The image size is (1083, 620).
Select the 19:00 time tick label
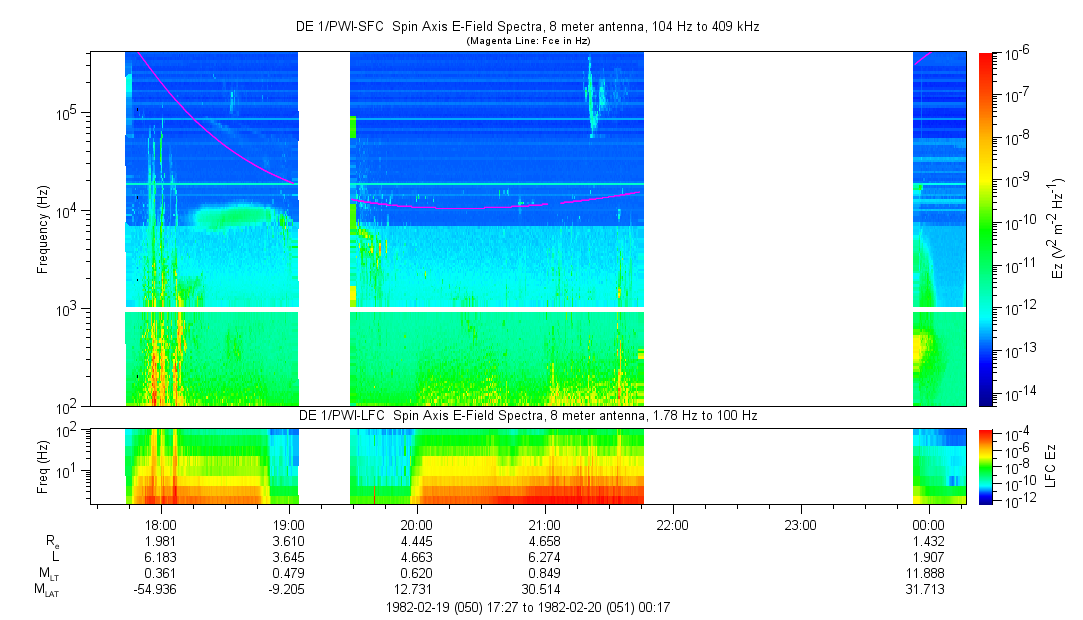289,525
